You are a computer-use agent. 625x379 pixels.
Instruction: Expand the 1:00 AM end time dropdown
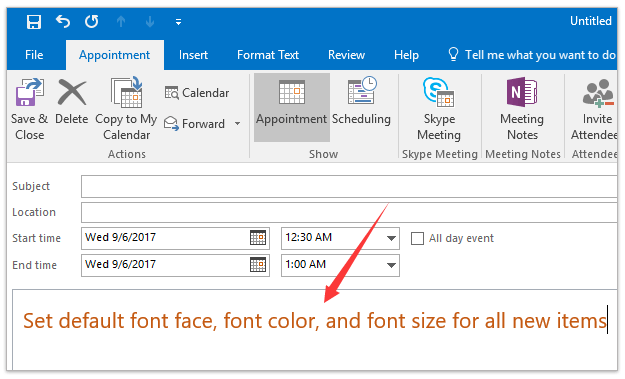pos(391,265)
